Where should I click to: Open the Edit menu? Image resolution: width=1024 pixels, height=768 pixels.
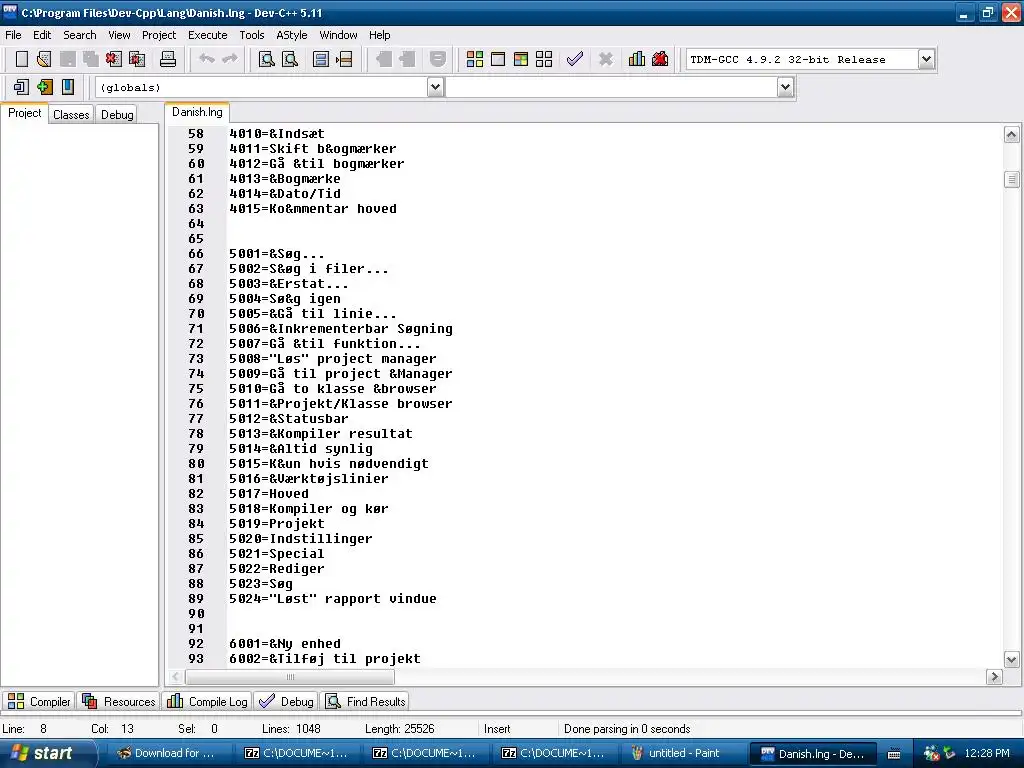coord(42,35)
